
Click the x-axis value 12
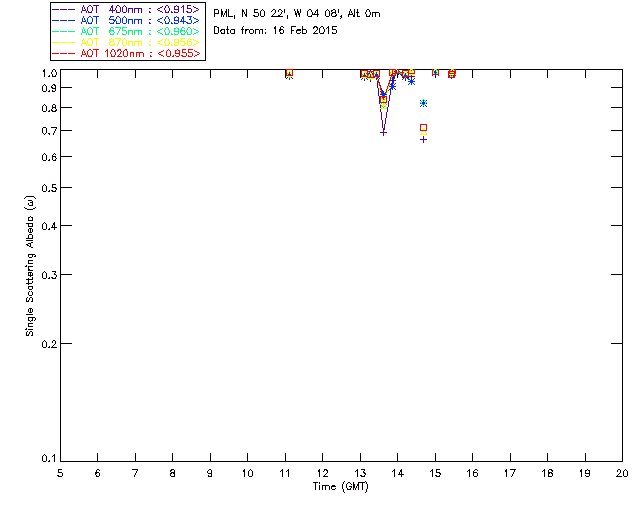click(x=322, y=473)
